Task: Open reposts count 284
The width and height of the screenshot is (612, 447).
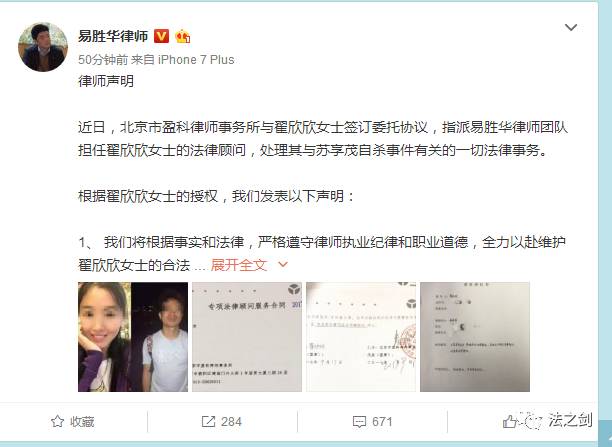Action: pos(231,422)
